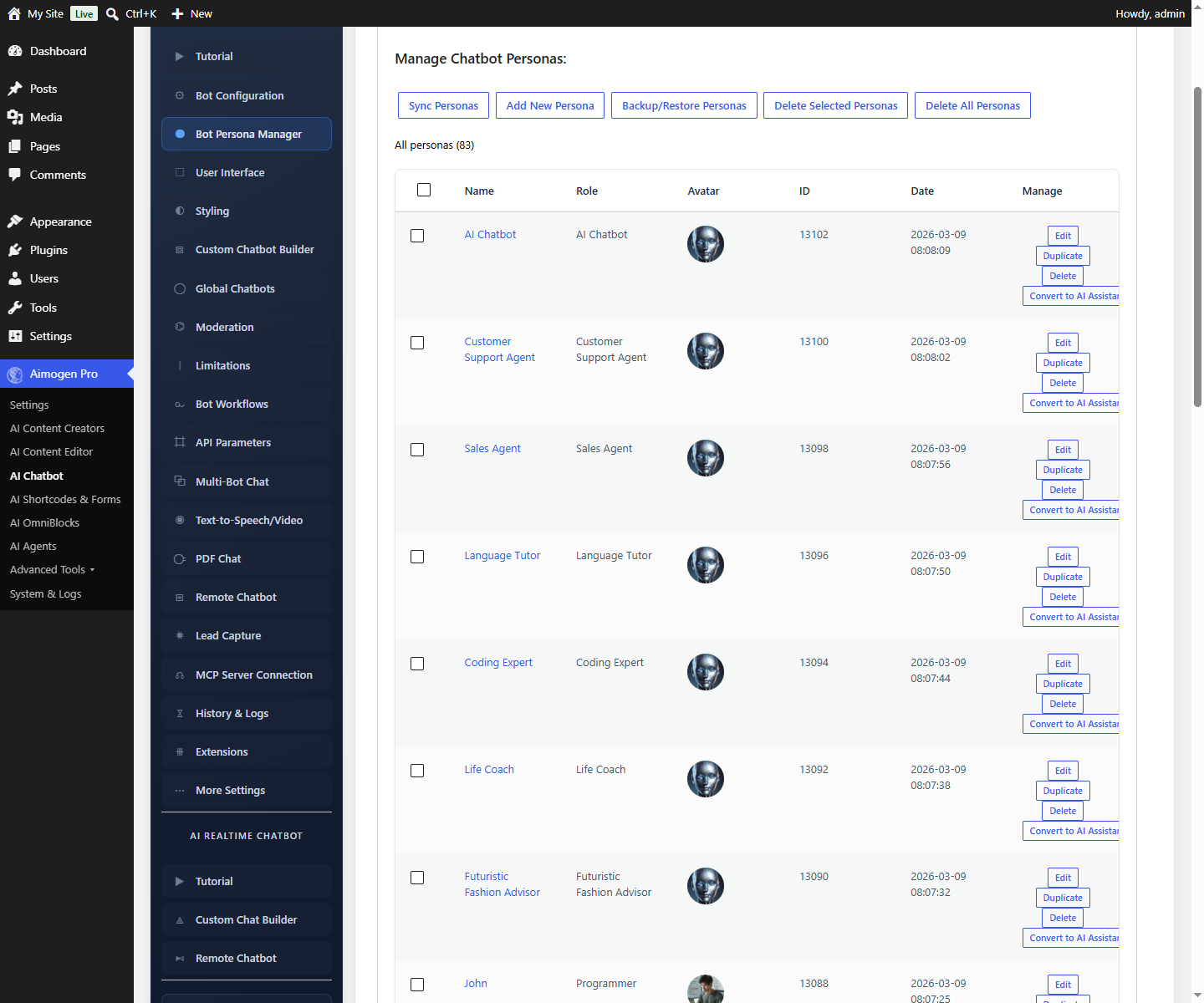
Task: Click the API Parameters icon
Action: (x=180, y=442)
